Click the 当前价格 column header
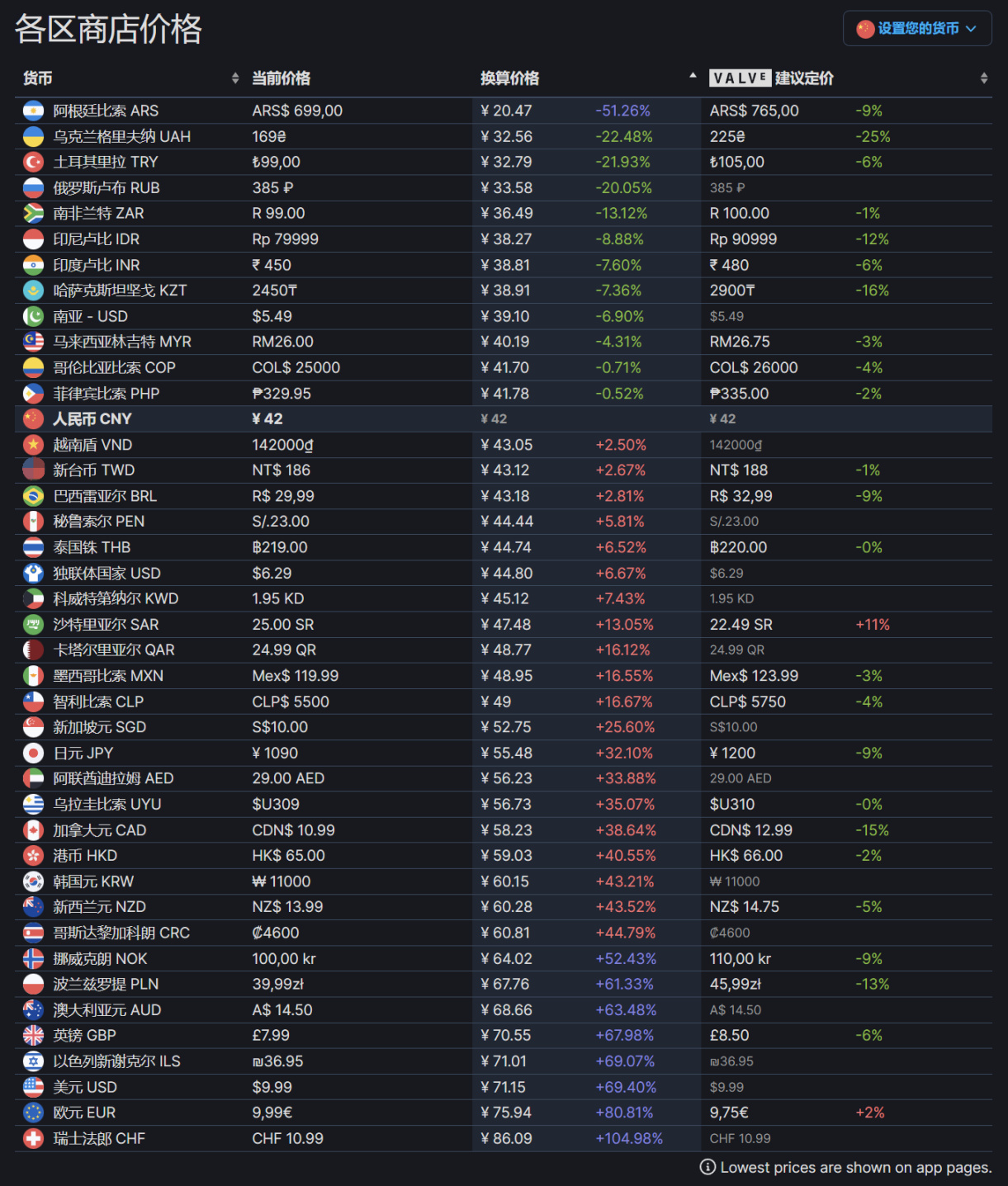 [282, 78]
